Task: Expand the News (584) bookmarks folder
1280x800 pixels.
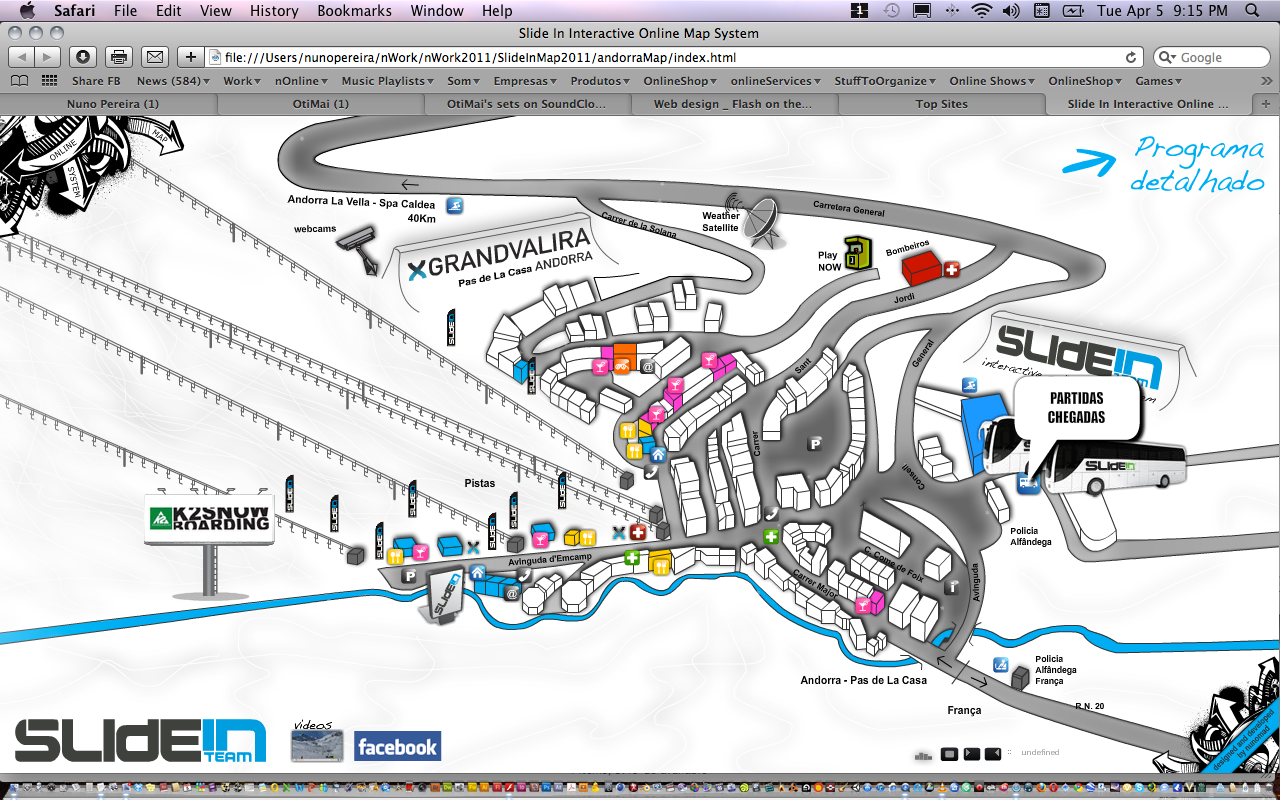Action: (x=173, y=81)
